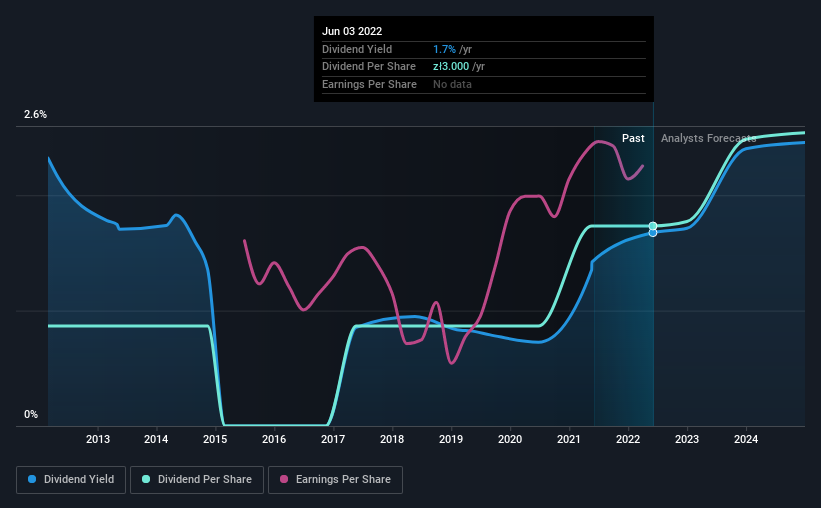Image resolution: width=821 pixels, height=508 pixels.
Task: Click the 1.7% dividend yield value in tooltip
Action: tap(445, 49)
